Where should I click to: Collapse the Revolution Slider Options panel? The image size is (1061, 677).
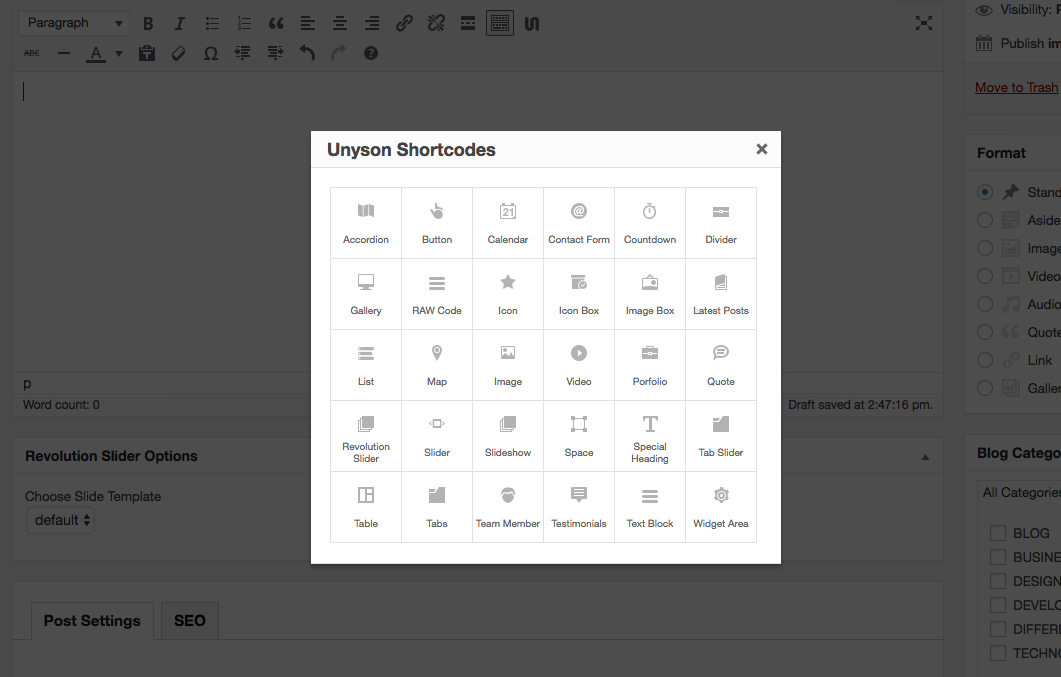[x=925, y=457]
